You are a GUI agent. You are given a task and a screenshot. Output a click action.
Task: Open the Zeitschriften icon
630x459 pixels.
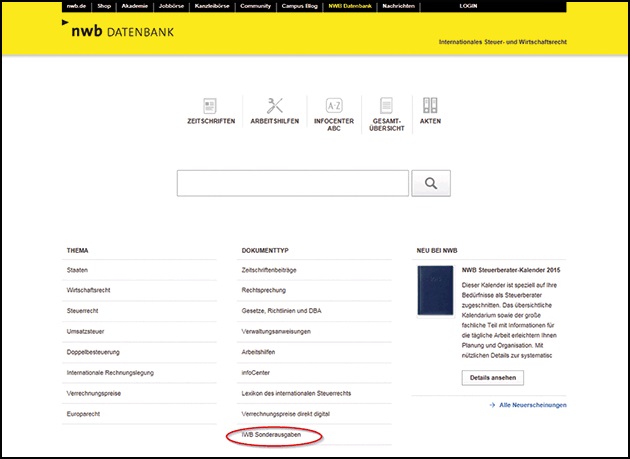pyautogui.click(x=210, y=106)
